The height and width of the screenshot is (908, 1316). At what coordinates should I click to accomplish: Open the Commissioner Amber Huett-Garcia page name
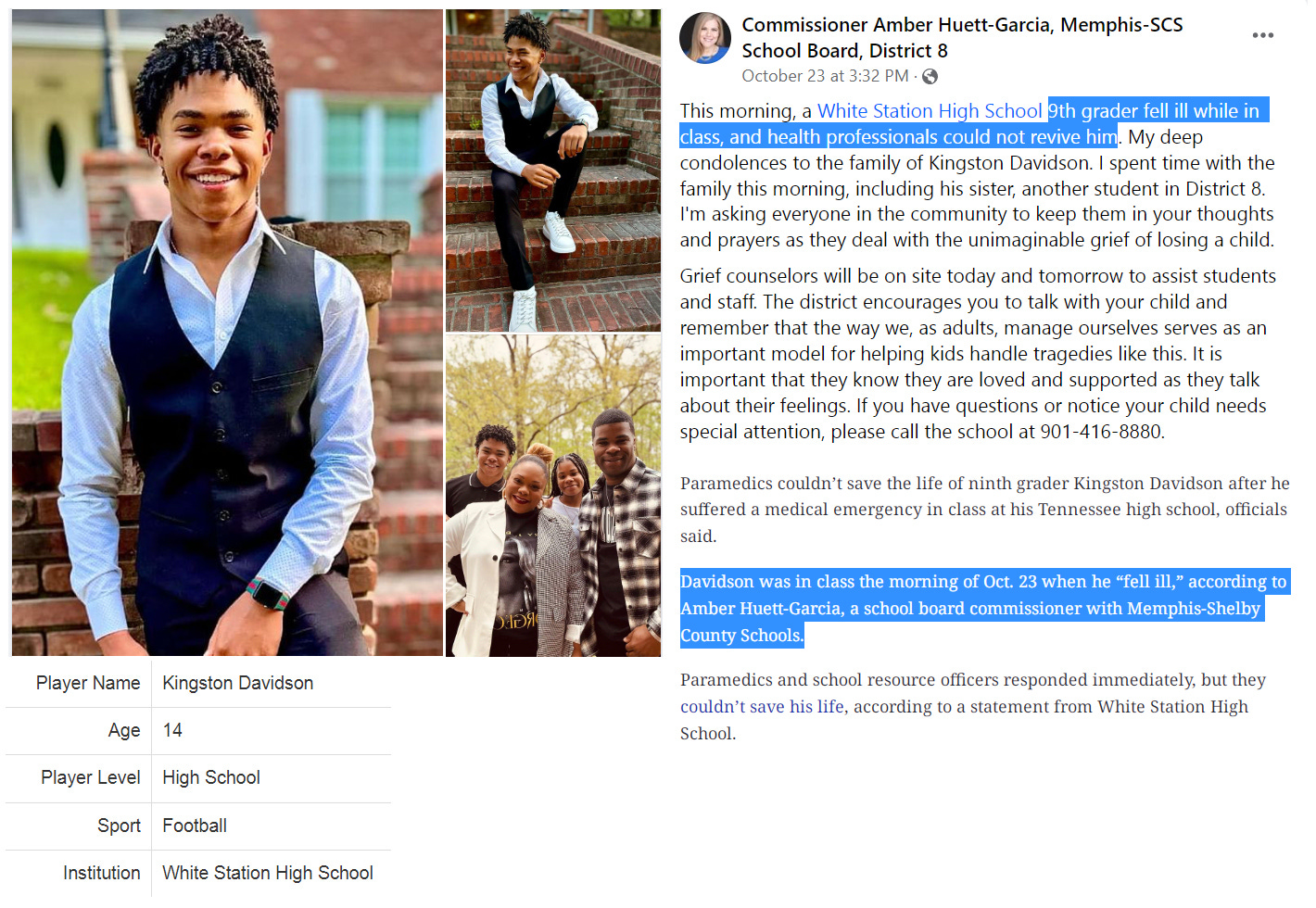pyautogui.click(x=962, y=38)
